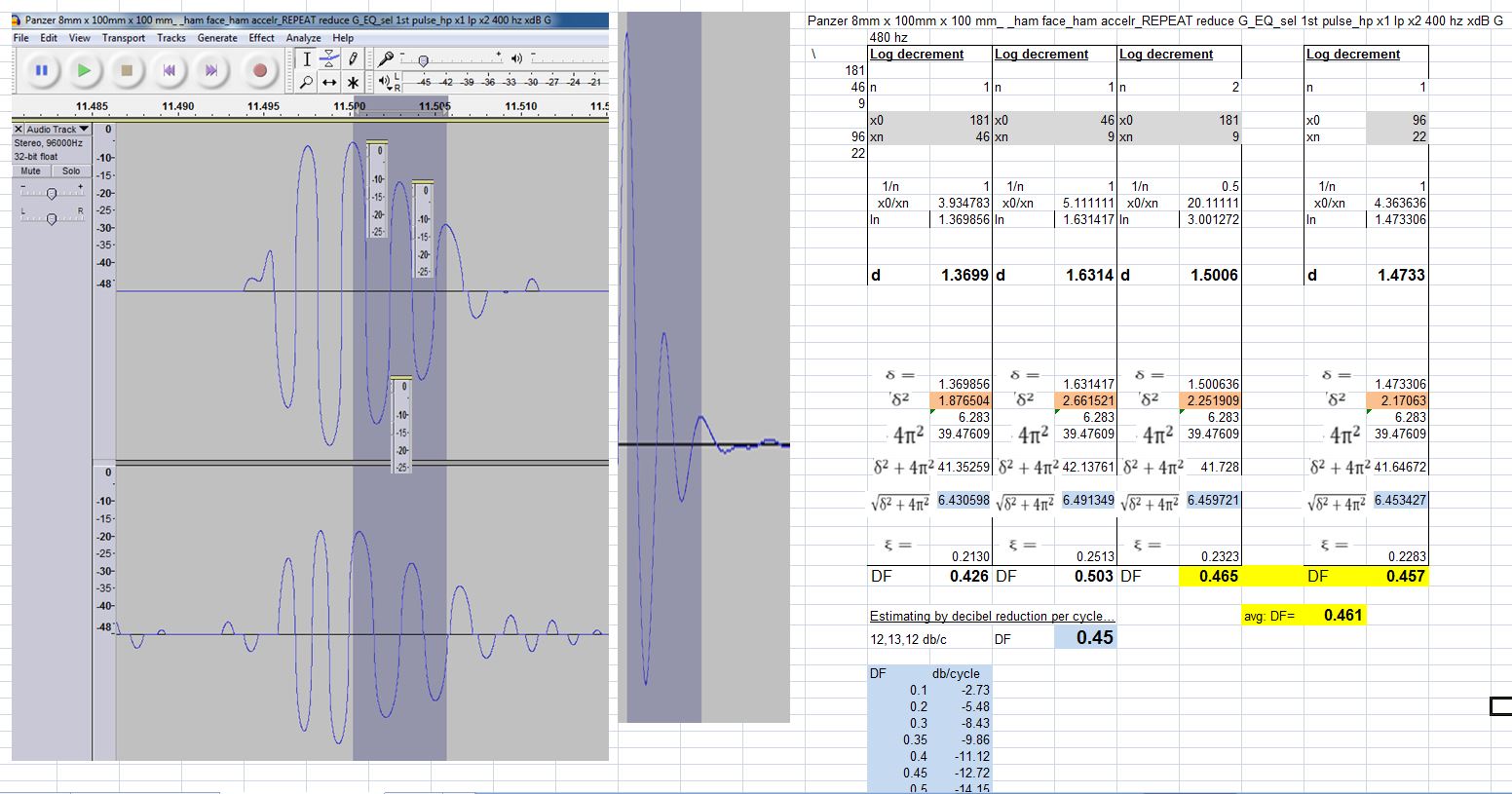Click the 11.510 mark on the timeline ruler
The image size is (1512, 794).
[520, 106]
